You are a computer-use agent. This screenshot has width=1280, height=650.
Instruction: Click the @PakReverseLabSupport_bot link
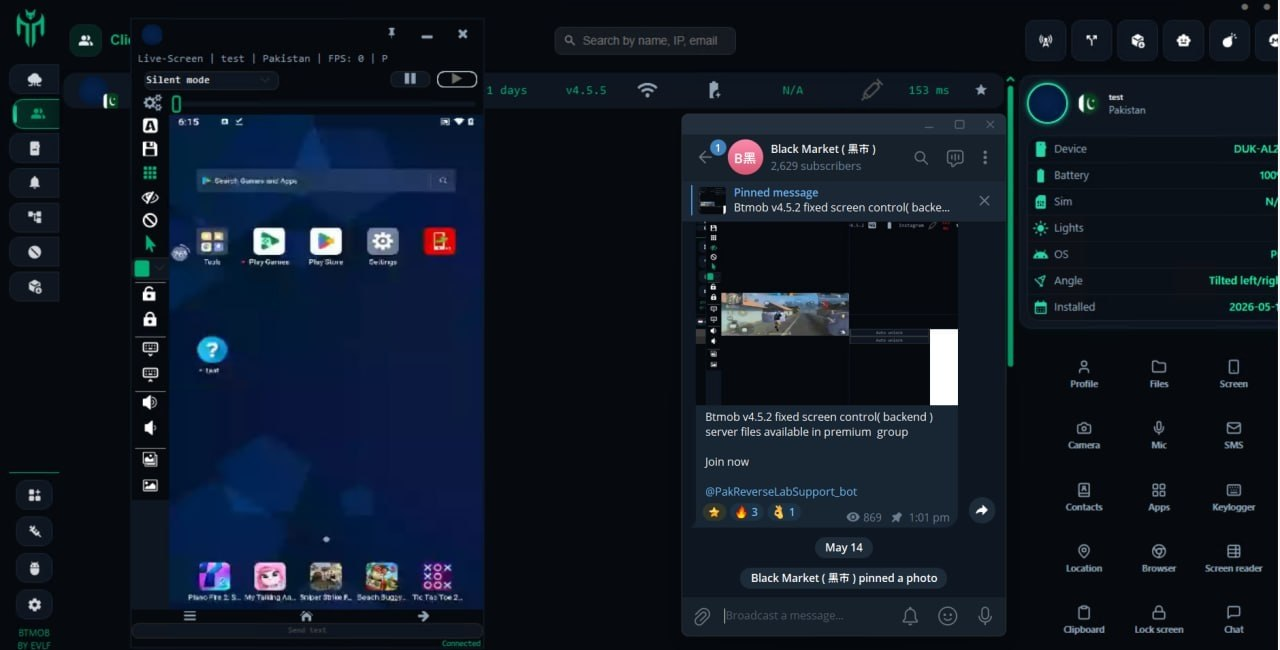781,492
